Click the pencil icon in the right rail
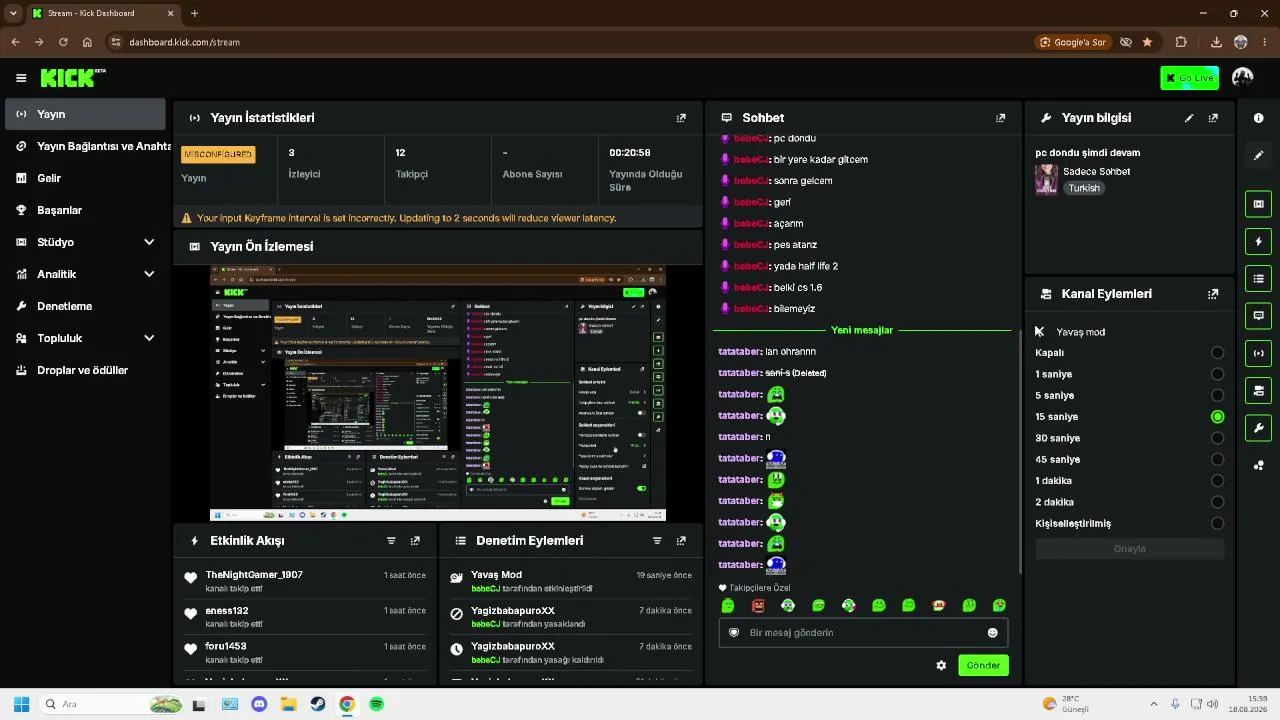The image size is (1280, 720). [1258, 155]
